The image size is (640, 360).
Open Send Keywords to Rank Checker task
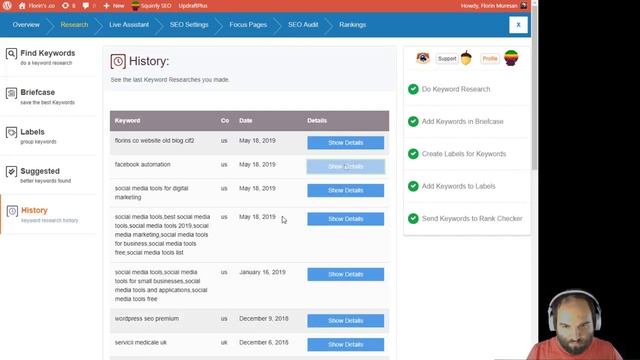tap(472, 218)
